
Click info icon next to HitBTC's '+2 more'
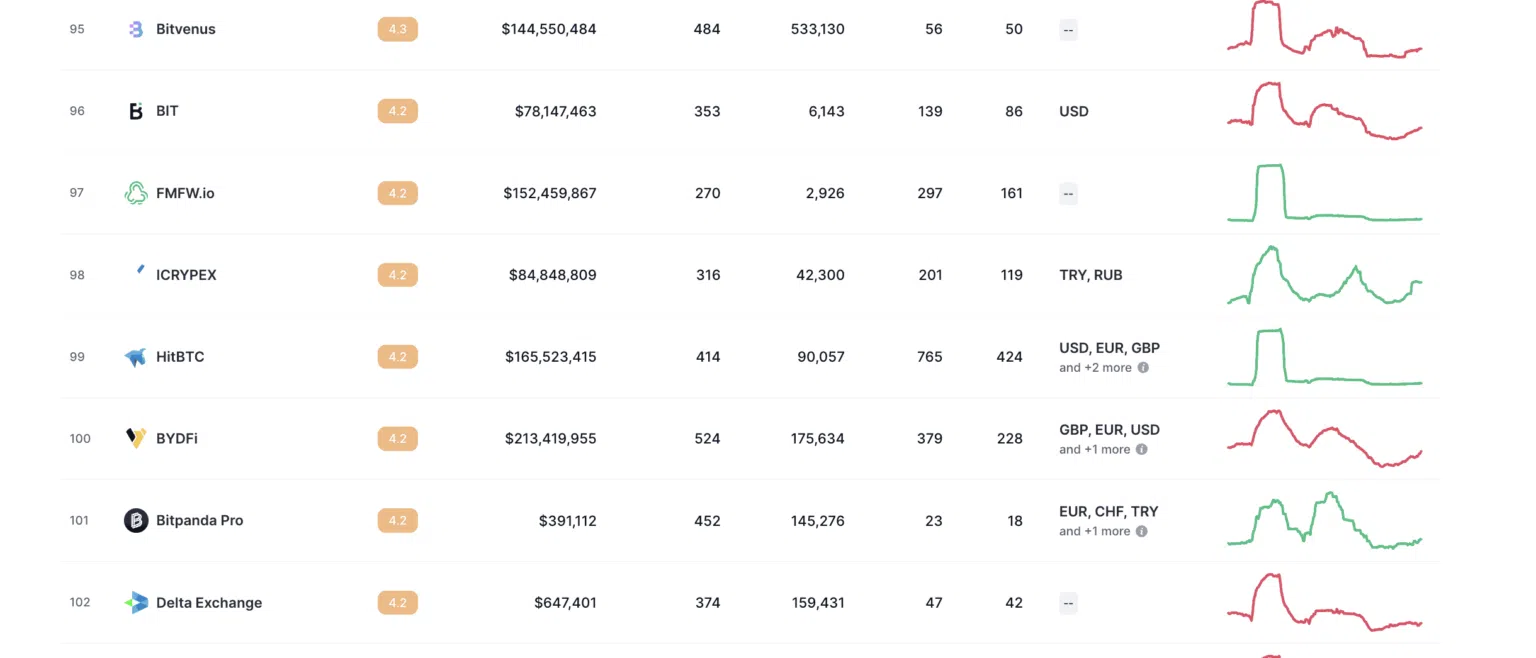pos(1143,367)
